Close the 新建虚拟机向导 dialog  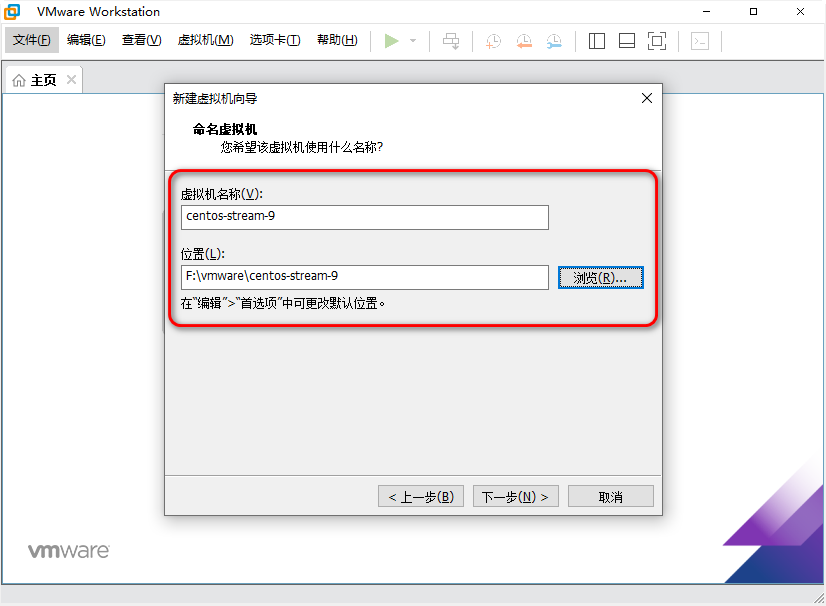click(x=647, y=98)
